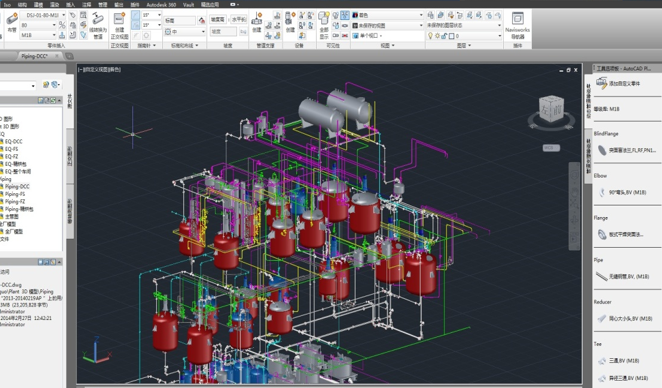Click the create ortho view icon
This screenshot has height=388, width=662.
119,25
